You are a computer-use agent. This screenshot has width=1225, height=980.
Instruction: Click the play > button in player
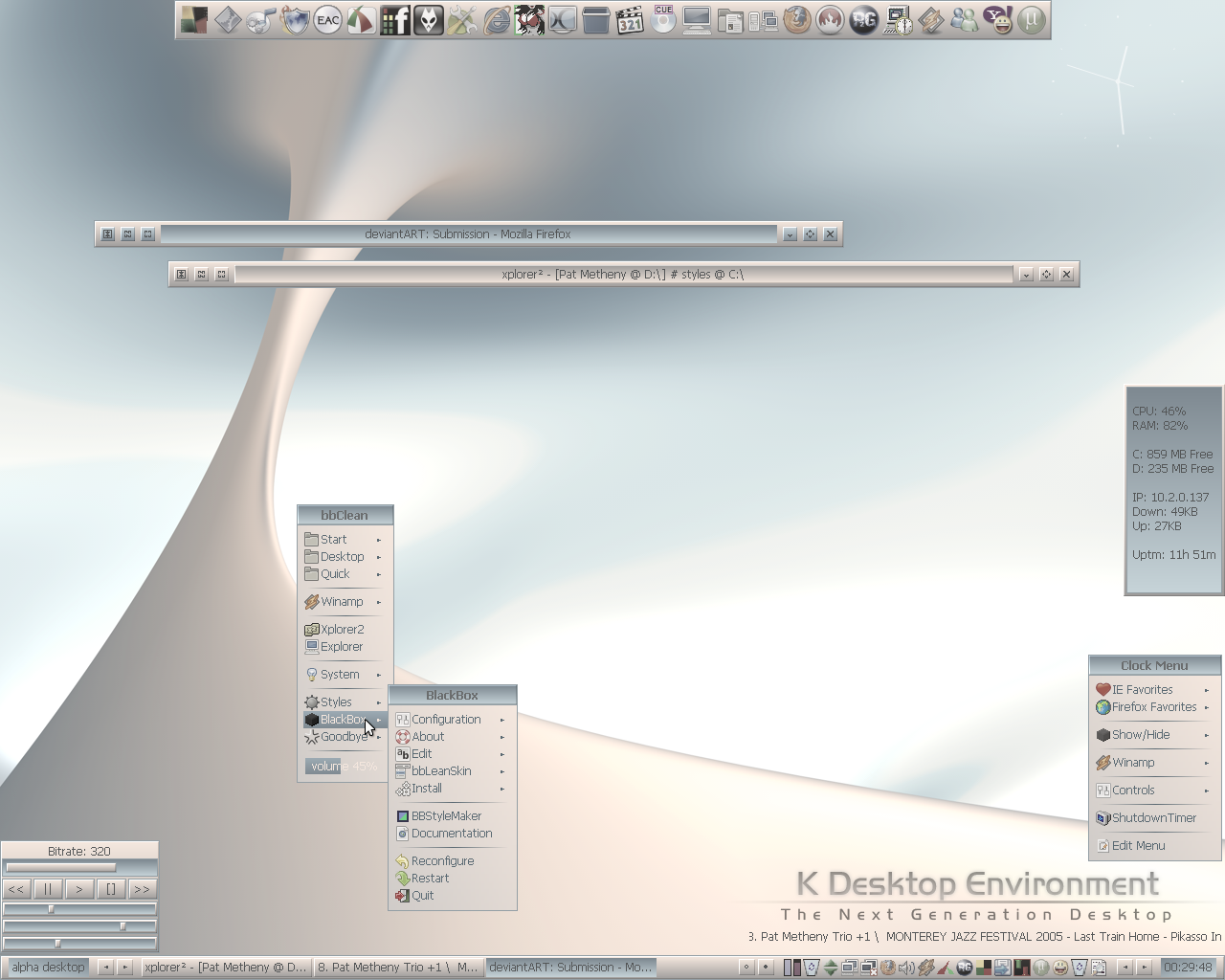pos(79,889)
